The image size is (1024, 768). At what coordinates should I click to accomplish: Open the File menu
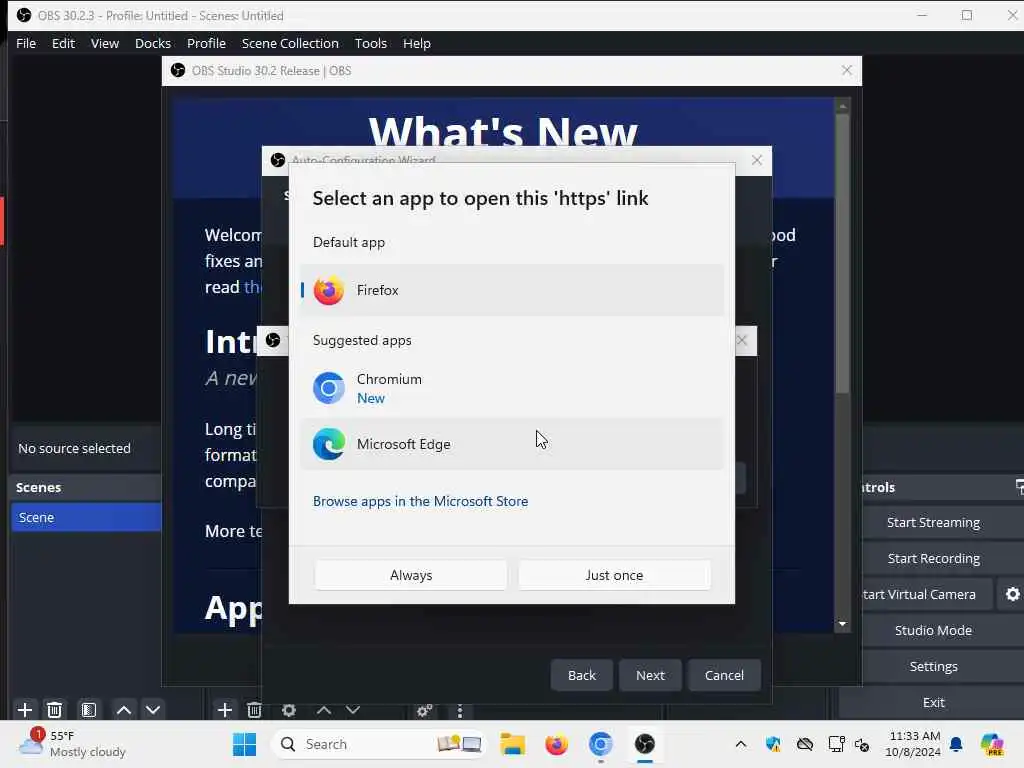tap(26, 43)
